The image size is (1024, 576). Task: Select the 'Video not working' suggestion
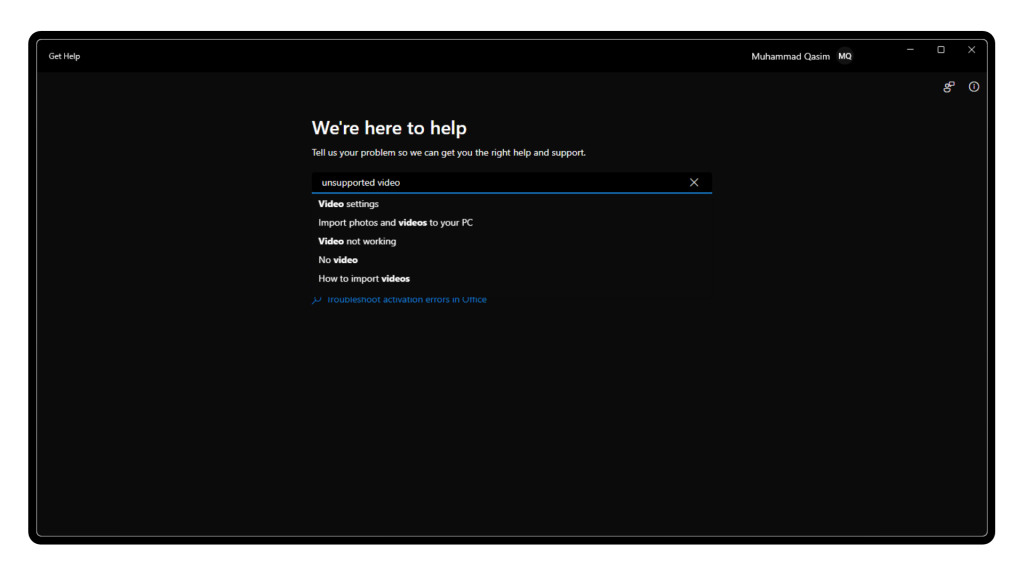pos(511,241)
